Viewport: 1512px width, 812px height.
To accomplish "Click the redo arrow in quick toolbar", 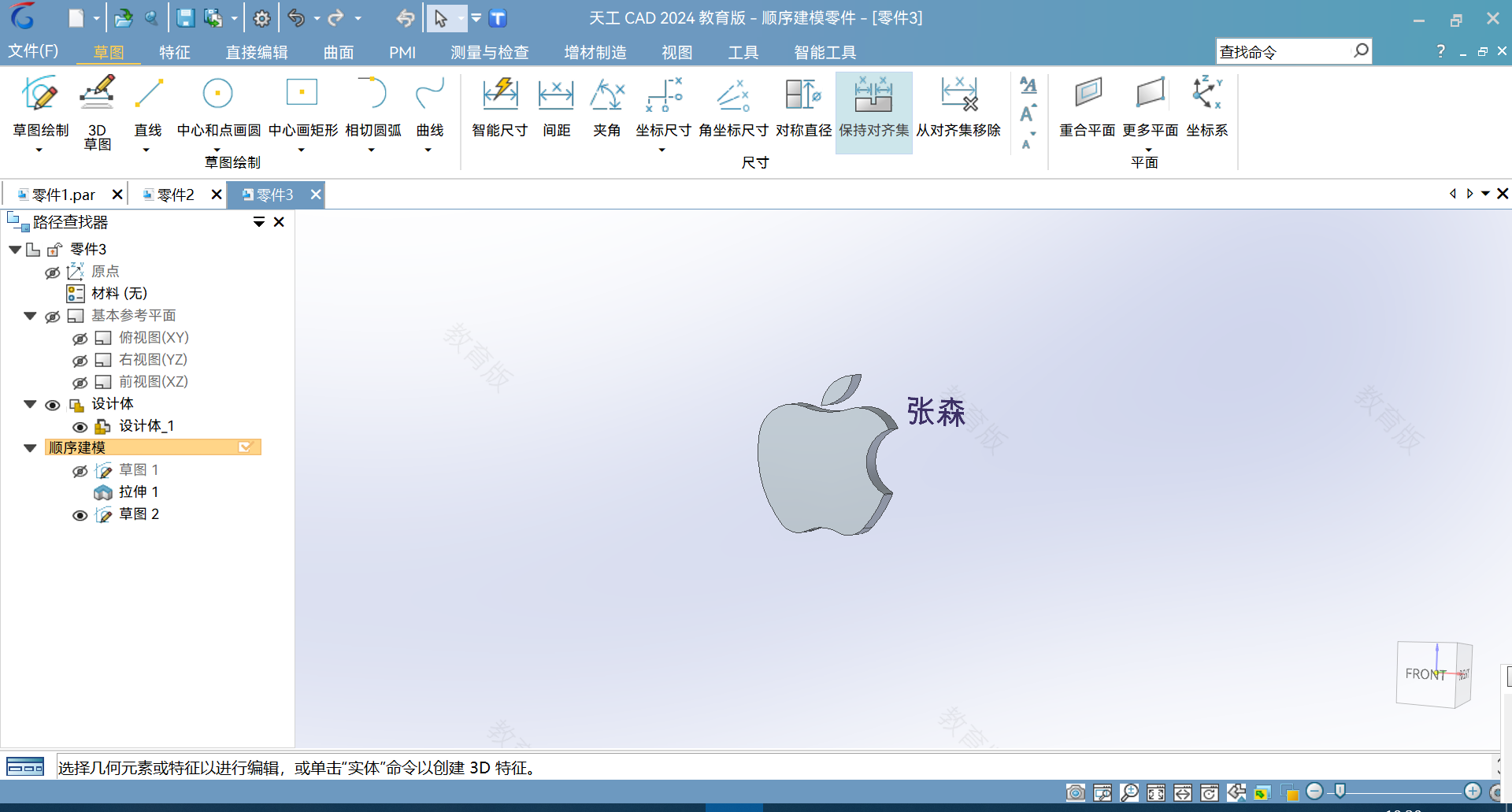I will tap(336, 18).
